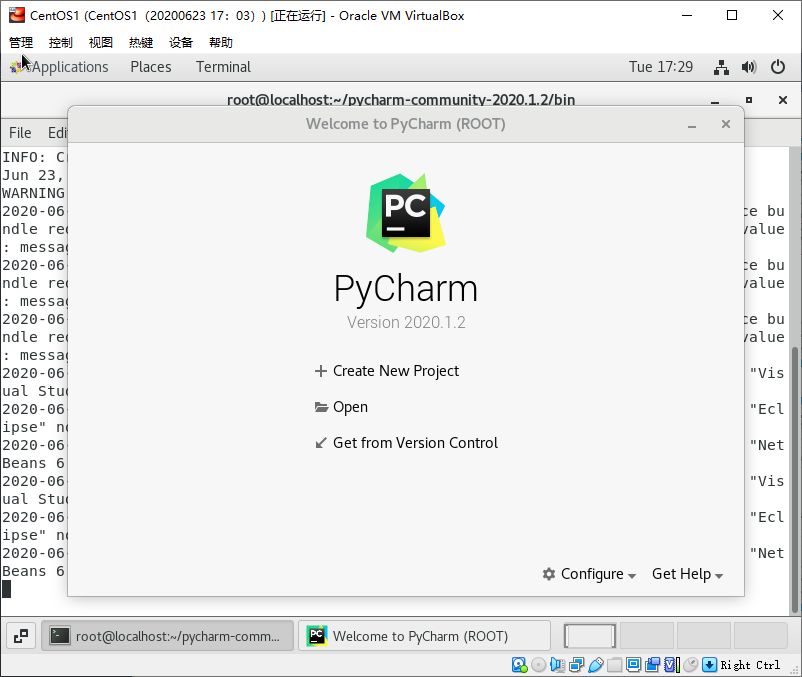Click the network connection icon in top bar
Image resolution: width=802 pixels, height=677 pixels.
point(721,67)
